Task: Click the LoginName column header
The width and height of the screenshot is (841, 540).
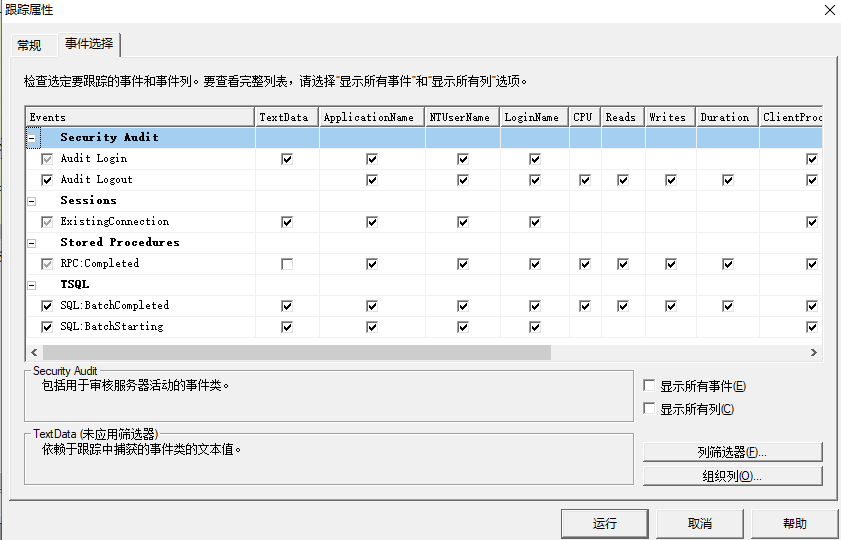Action: [535, 117]
